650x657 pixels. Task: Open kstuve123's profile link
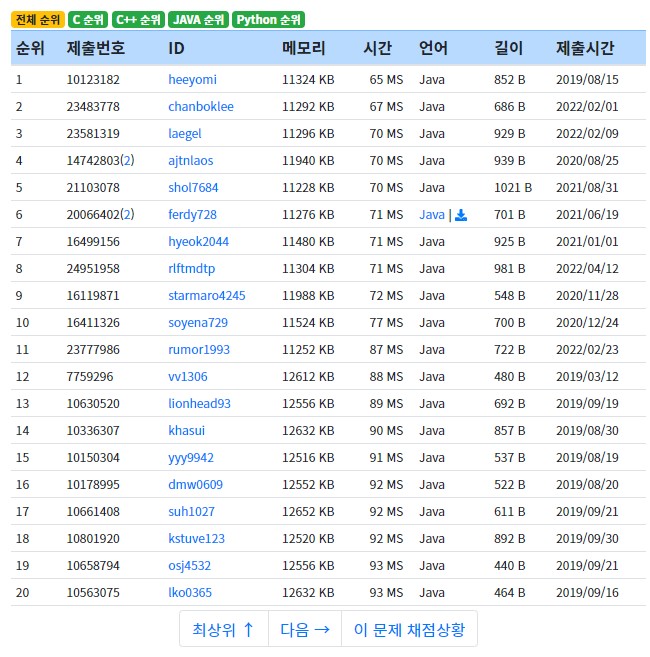[x=197, y=538]
